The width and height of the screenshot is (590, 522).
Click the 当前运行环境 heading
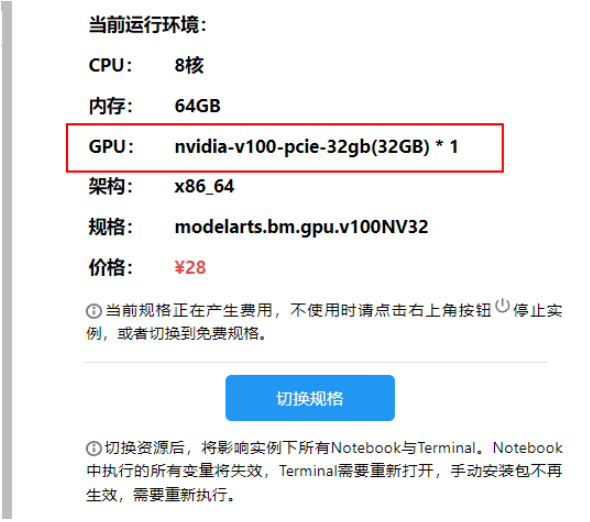pyautogui.click(x=148, y=25)
